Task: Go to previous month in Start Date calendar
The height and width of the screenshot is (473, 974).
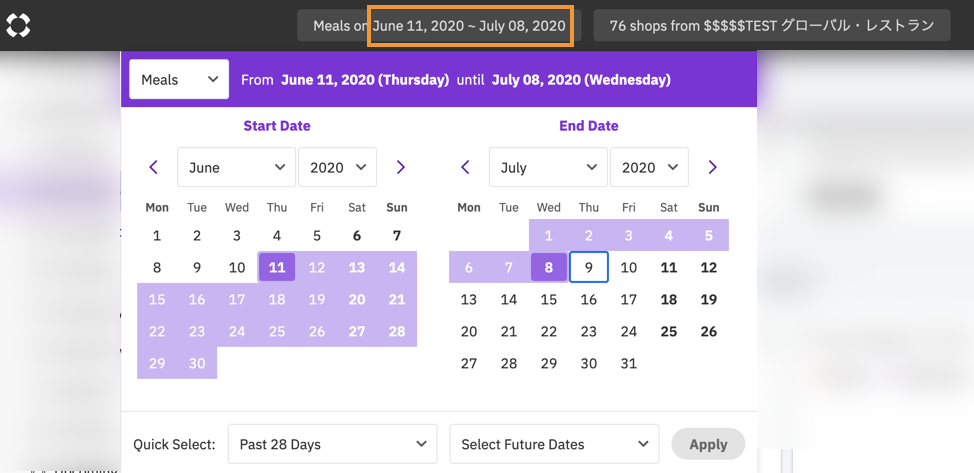Action: [153, 167]
